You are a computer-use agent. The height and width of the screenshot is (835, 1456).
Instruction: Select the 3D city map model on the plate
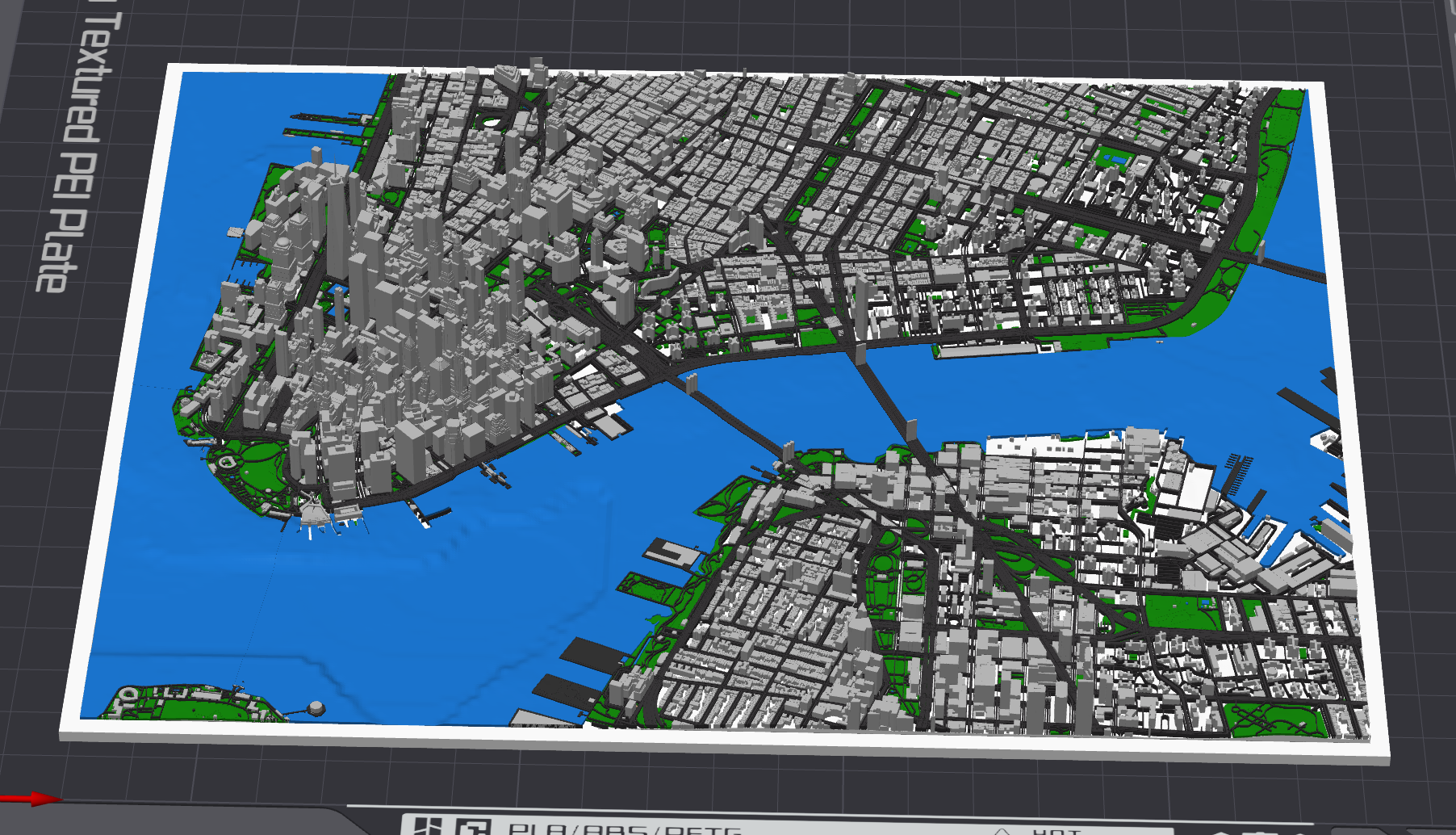pos(724,410)
